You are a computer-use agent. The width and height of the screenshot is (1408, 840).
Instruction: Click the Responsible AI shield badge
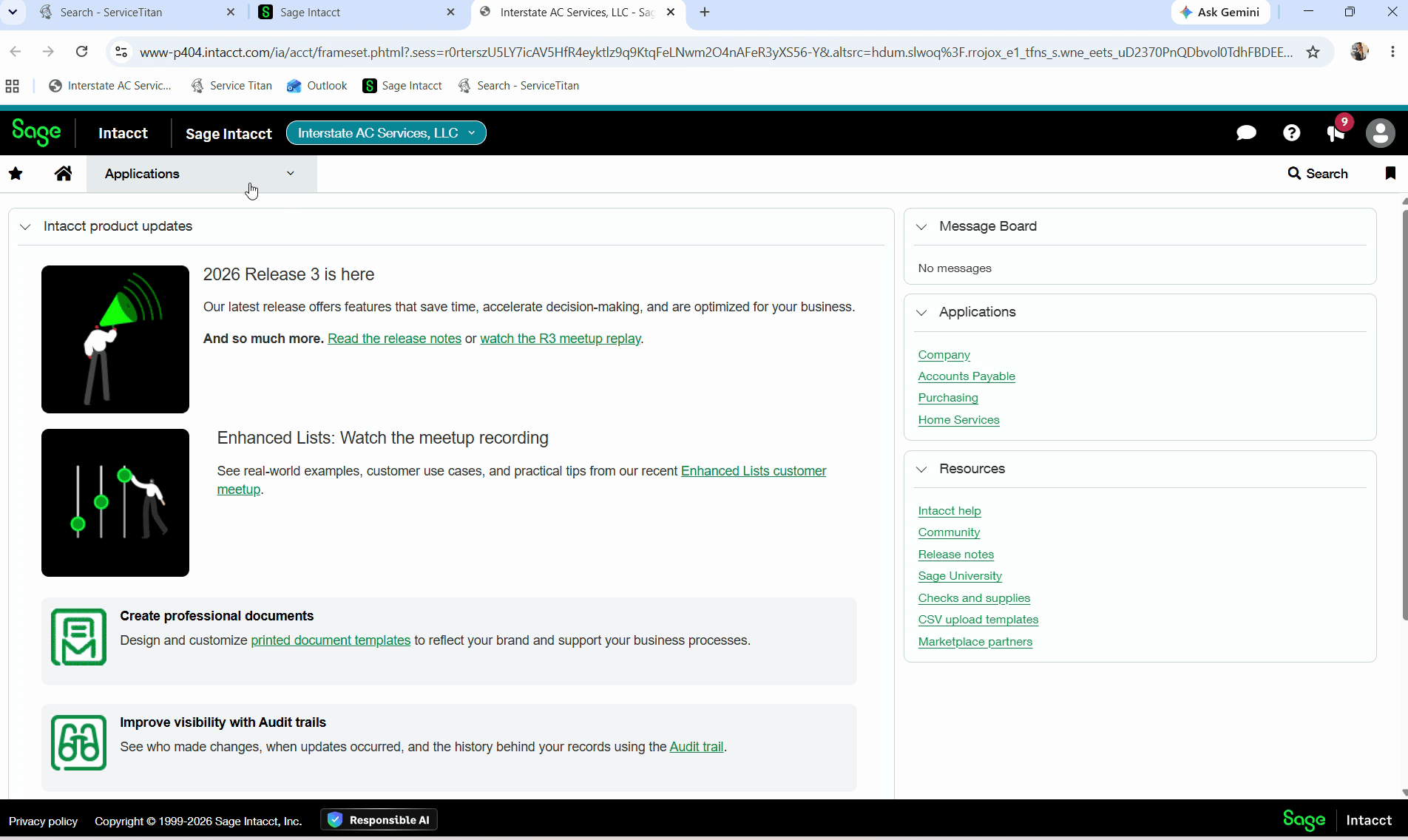pos(379,820)
